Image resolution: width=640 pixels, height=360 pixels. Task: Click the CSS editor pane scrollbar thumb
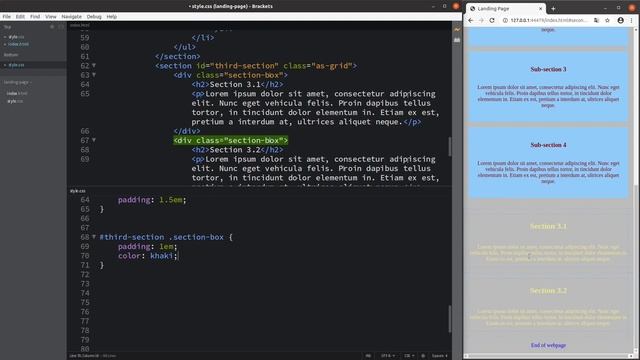pyautogui.click(x=449, y=319)
